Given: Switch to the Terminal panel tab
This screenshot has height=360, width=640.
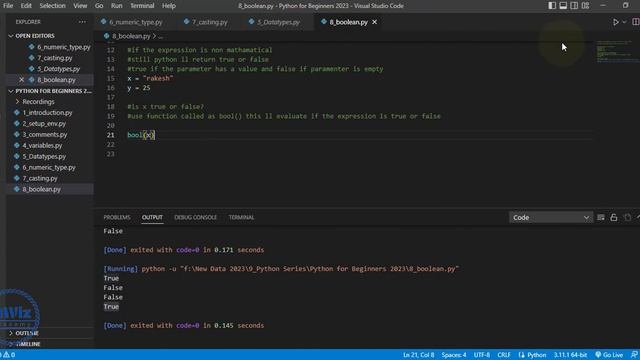Looking at the screenshot, I should pyautogui.click(x=241, y=218).
